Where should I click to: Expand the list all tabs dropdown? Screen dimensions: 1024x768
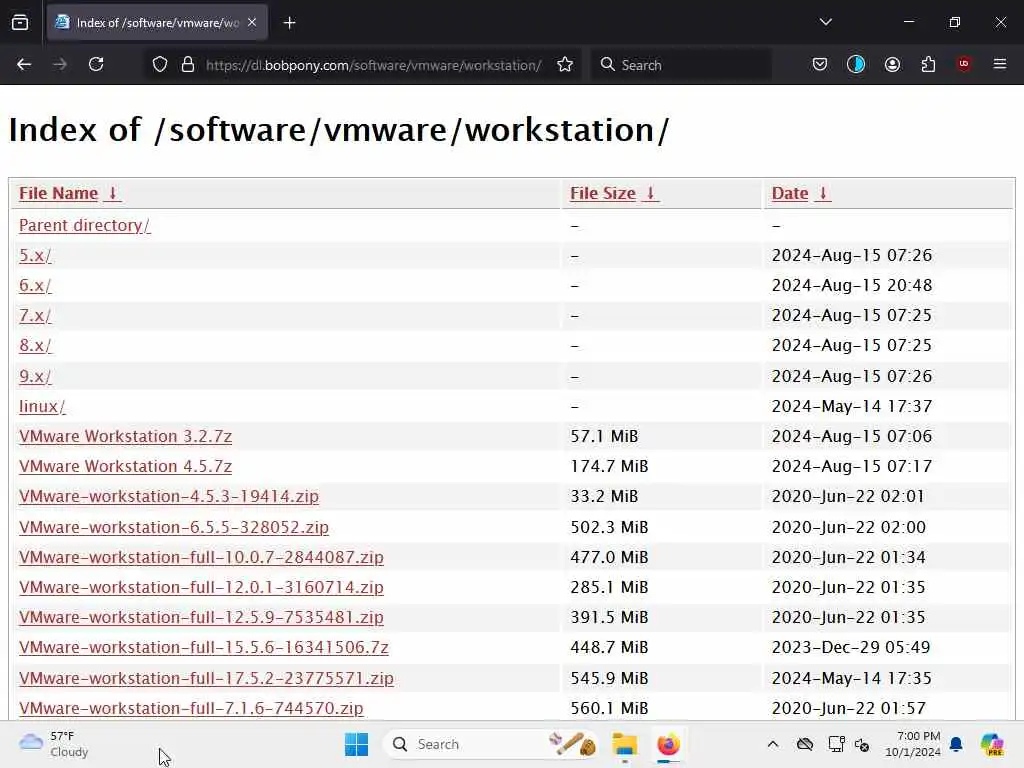[825, 22]
